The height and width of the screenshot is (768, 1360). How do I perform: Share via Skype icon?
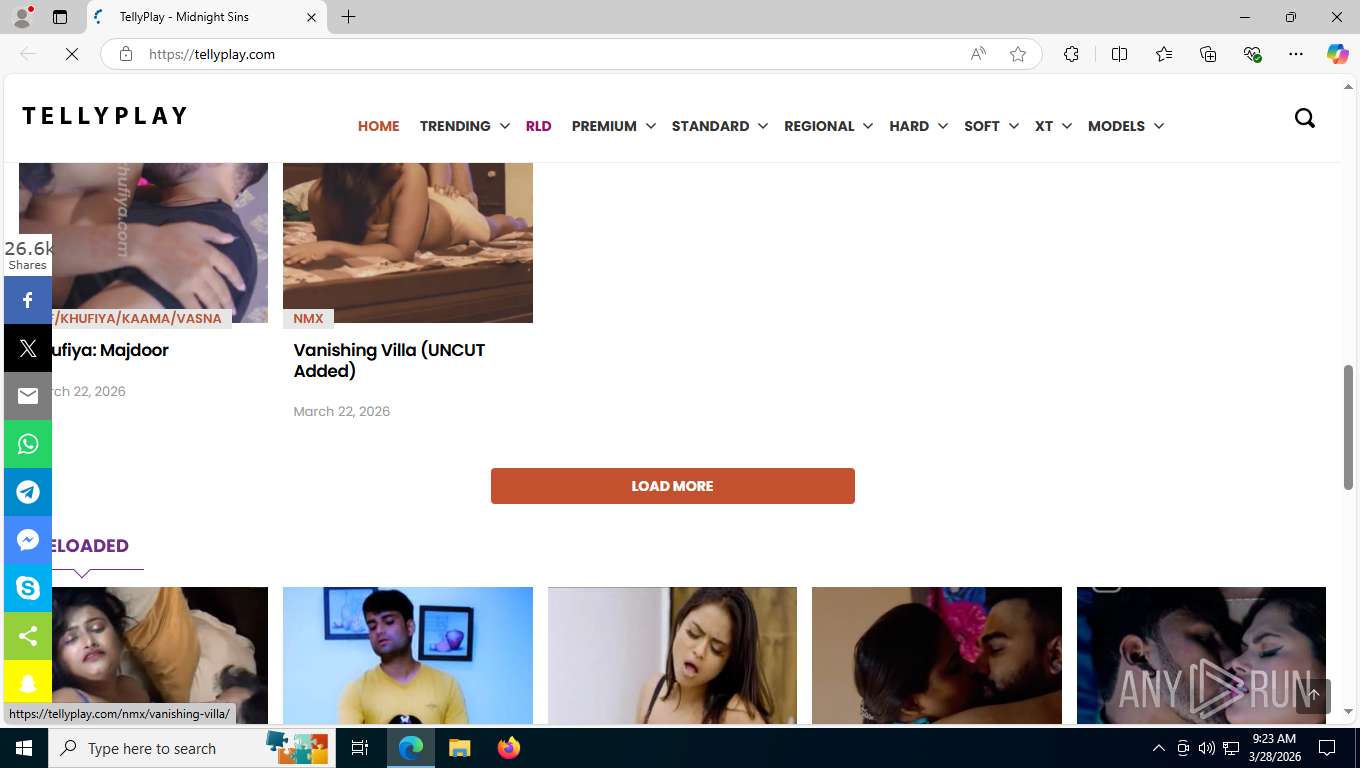(x=28, y=588)
